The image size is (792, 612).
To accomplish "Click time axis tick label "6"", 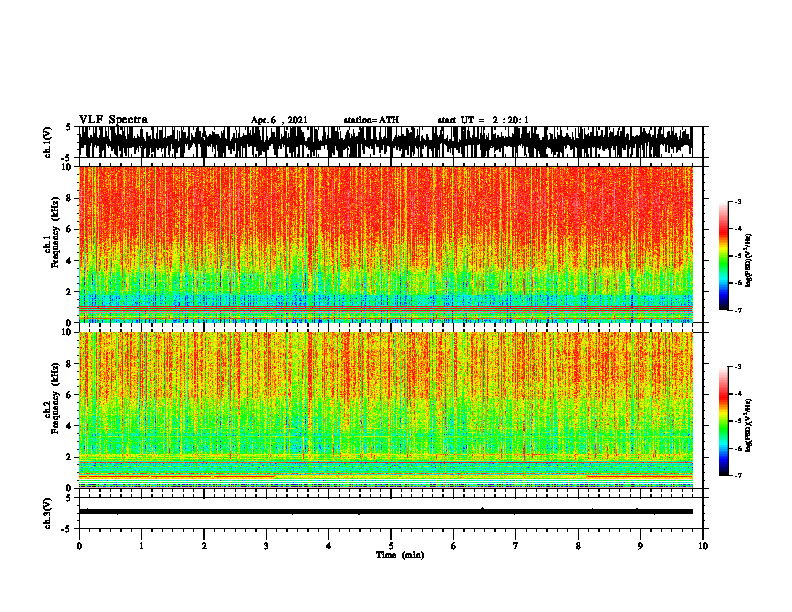I will 454,546.
